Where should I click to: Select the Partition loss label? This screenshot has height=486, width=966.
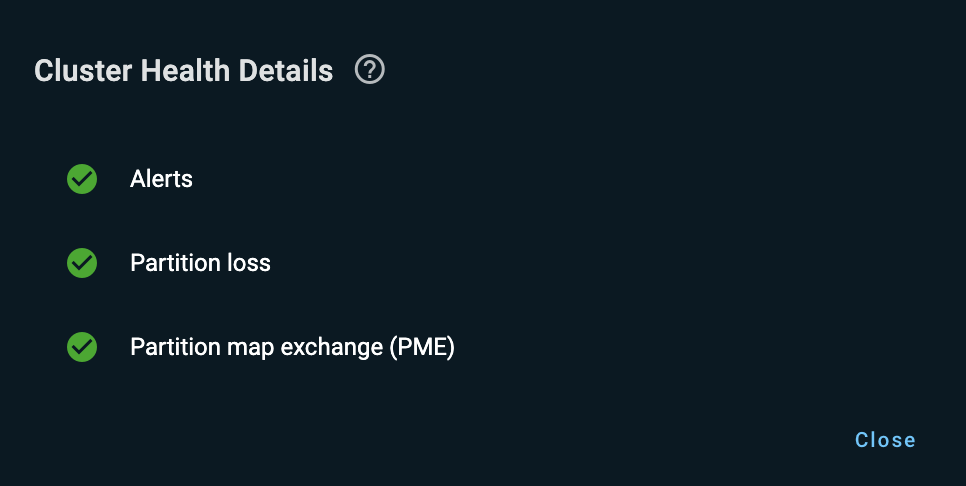point(200,263)
